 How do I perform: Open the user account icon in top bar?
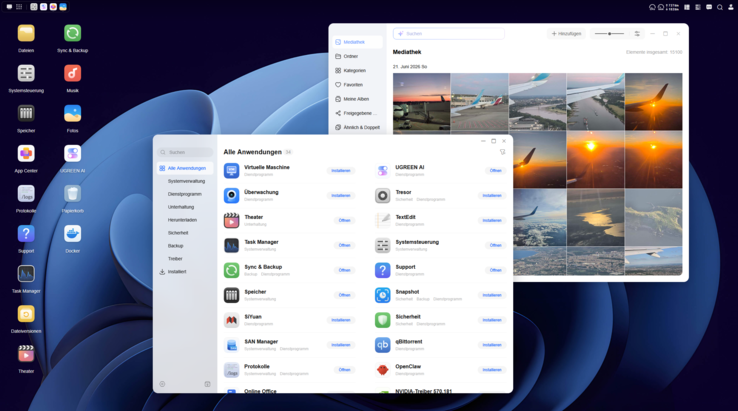click(730, 7)
